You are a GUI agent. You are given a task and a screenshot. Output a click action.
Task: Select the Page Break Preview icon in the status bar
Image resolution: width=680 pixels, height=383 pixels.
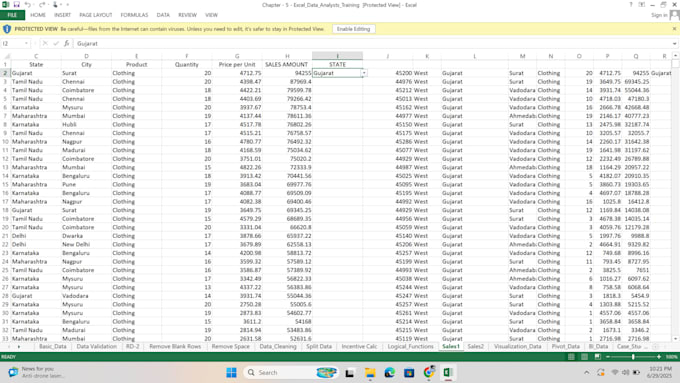[x=598, y=357]
